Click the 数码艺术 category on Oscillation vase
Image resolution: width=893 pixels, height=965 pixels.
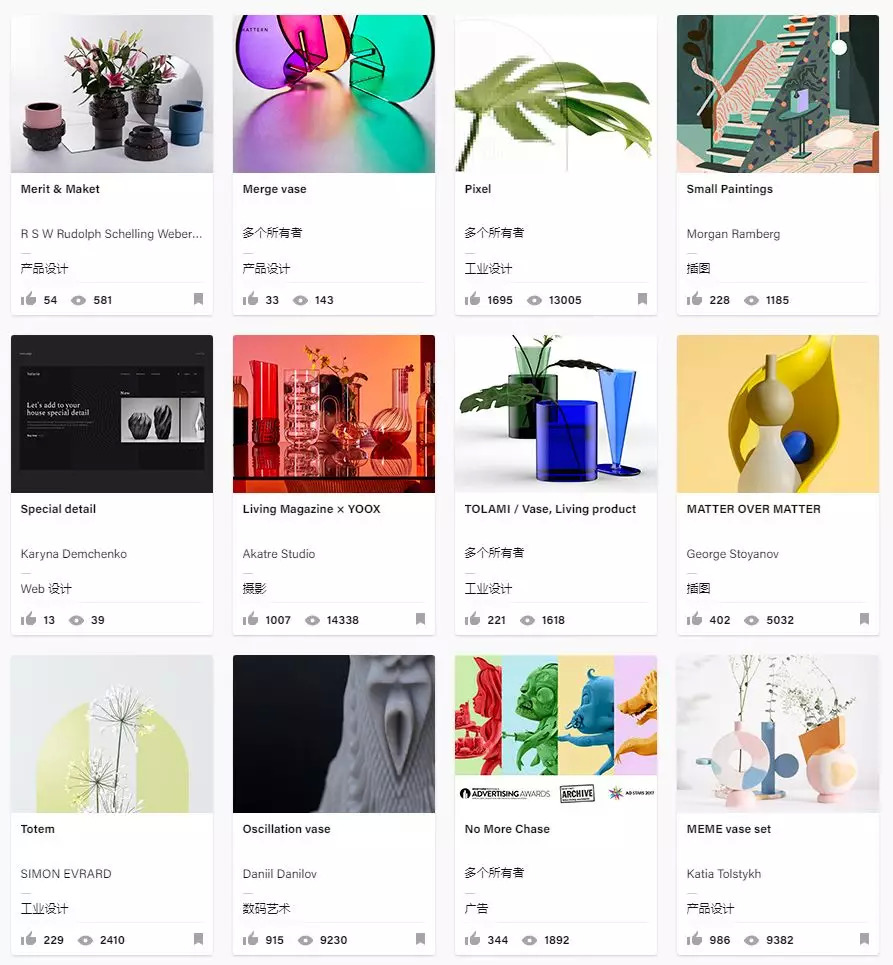pyautogui.click(x=266, y=909)
